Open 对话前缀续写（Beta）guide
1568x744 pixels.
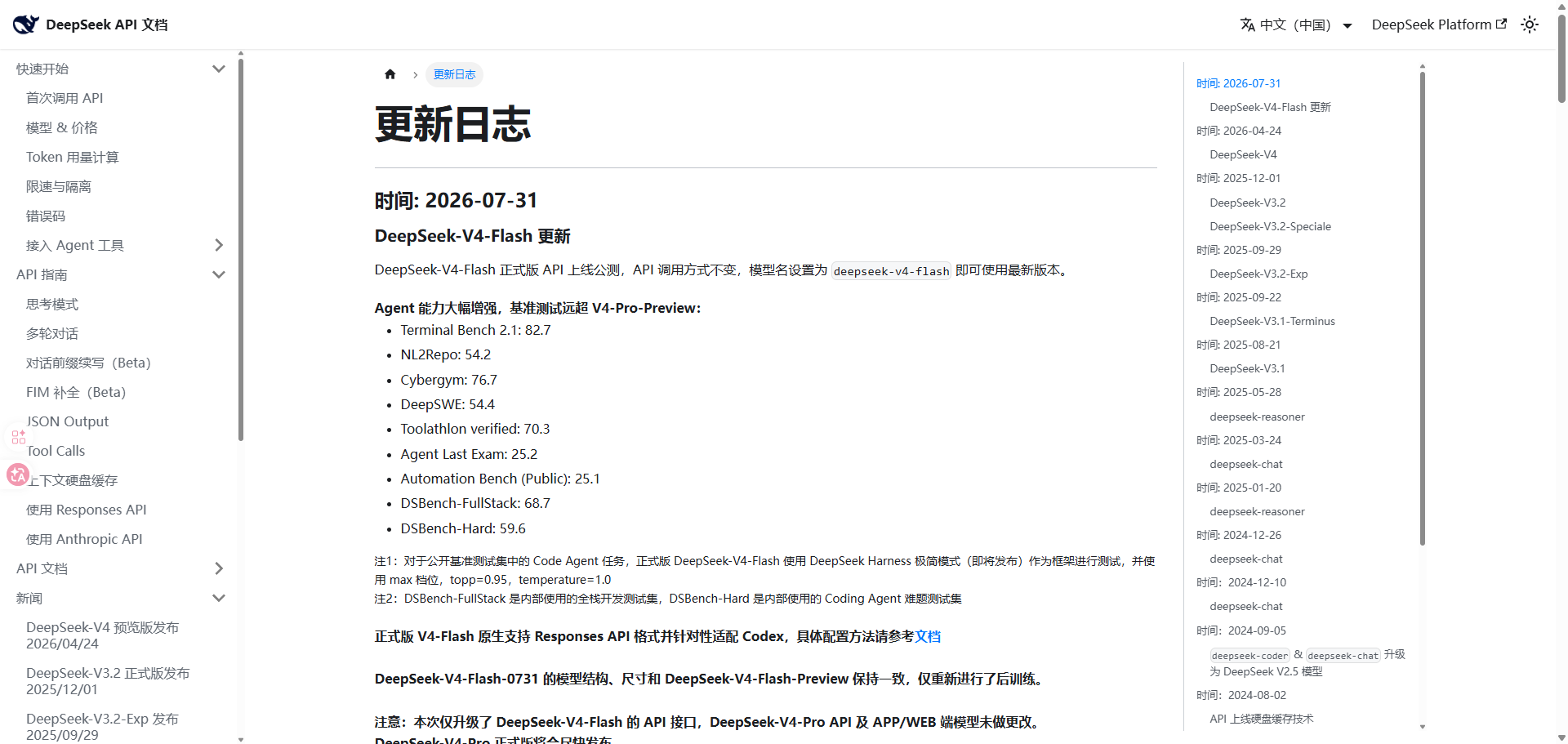coord(88,363)
